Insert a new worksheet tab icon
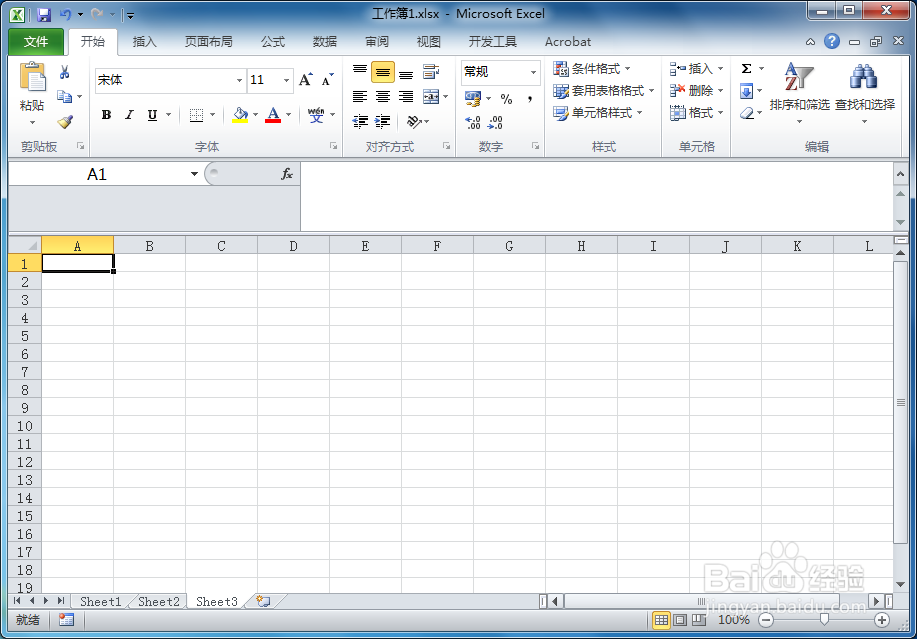Image resolution: width=917 pixels, height=639 pixels. 263,601
